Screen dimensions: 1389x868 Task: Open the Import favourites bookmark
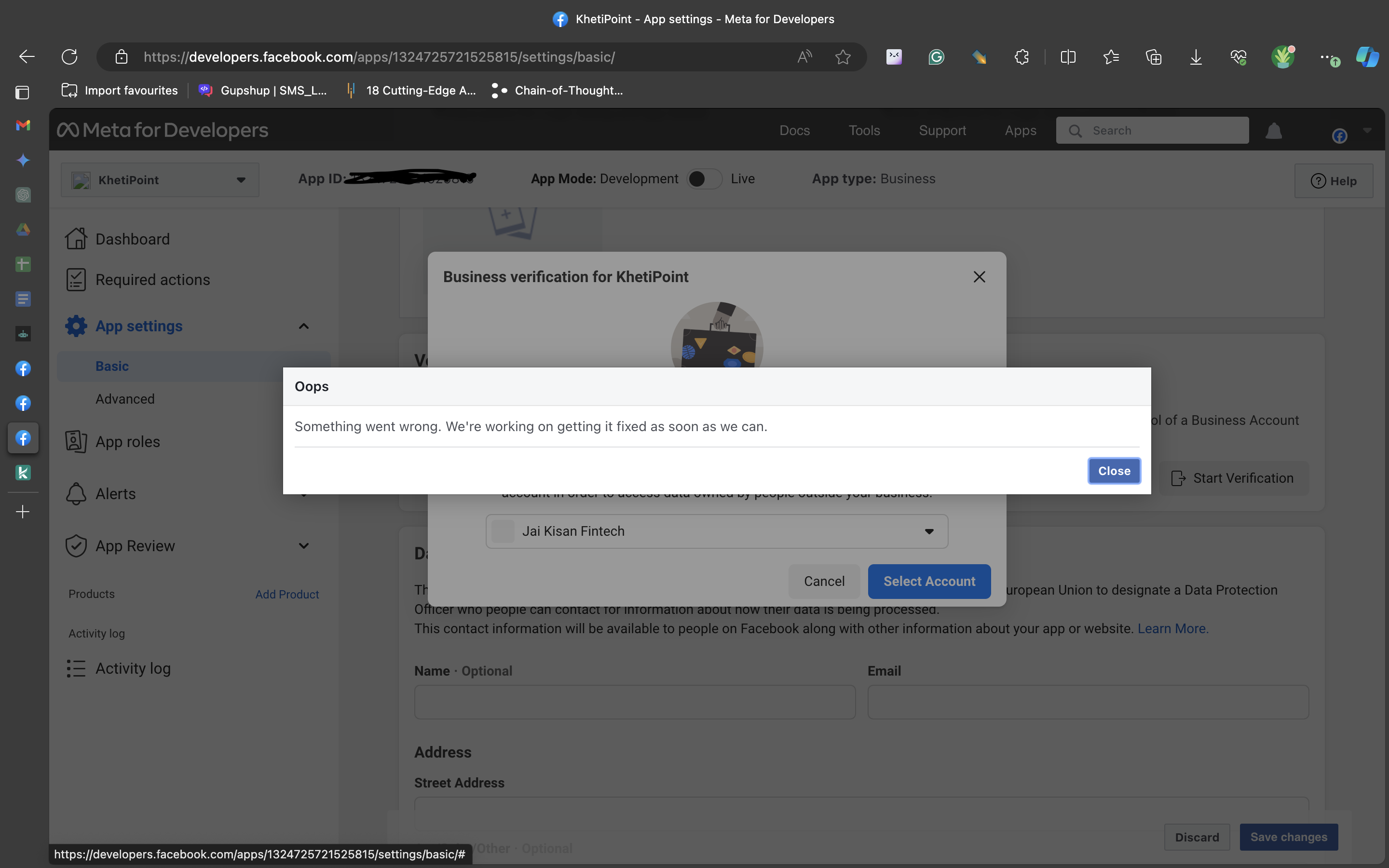click(x=120, y=91)
